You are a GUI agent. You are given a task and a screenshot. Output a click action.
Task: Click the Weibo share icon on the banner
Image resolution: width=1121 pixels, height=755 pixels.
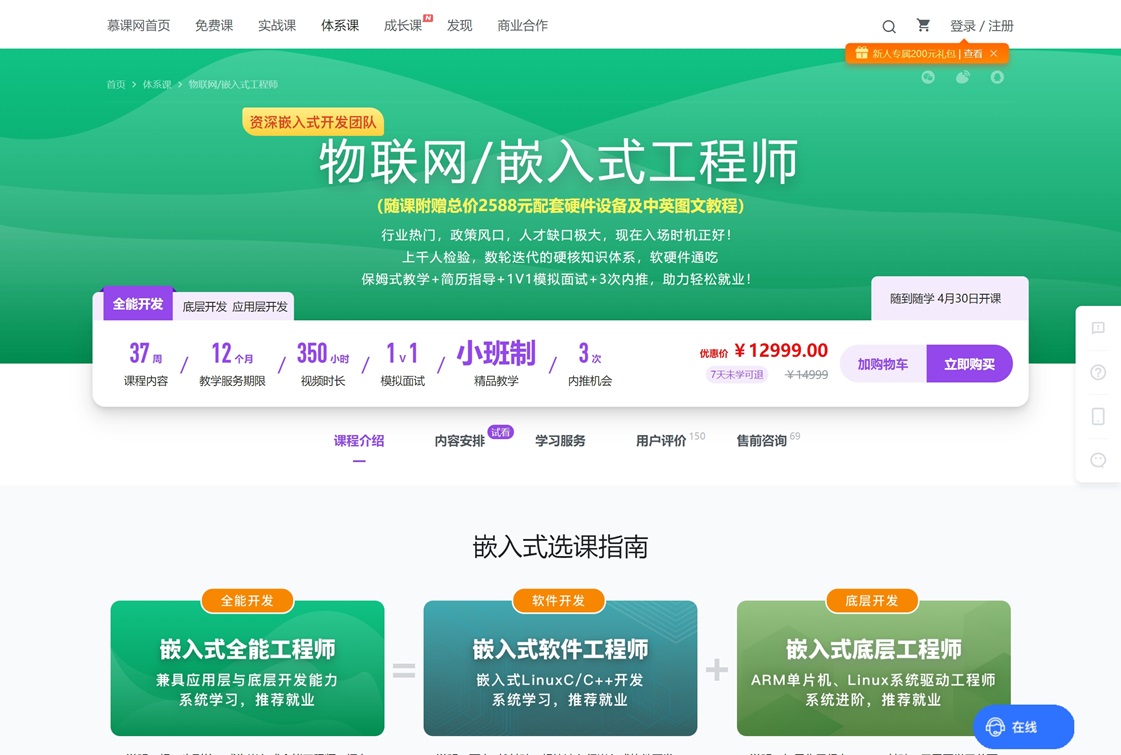tap(961, 77)
